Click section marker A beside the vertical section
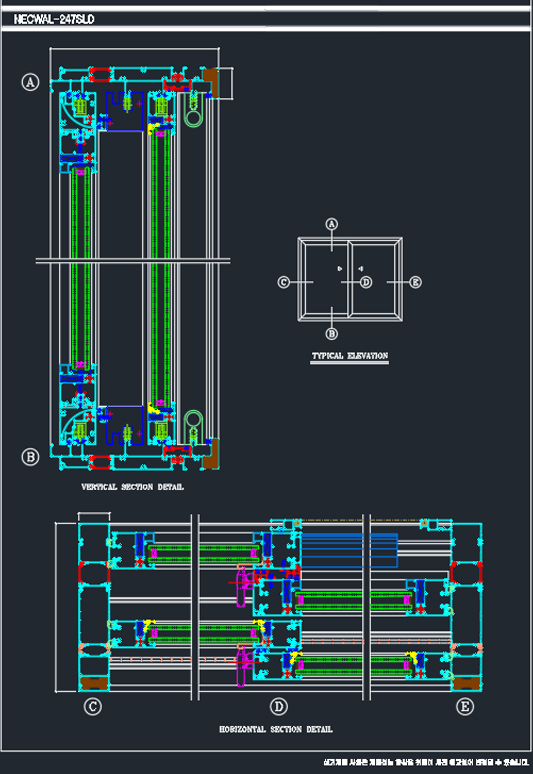 [31, 82]
